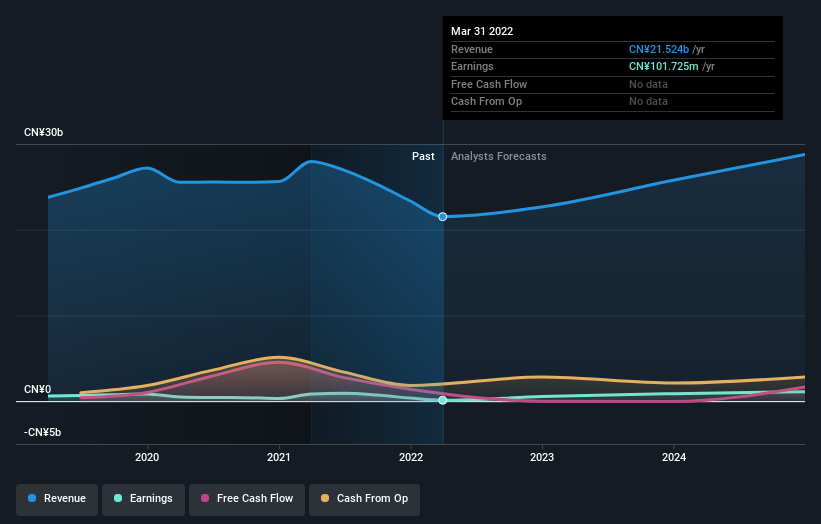Viewport: 821px width, 524px height.
Task: Click the tooltip revenue value CN¥21.524b
Action: [x=659, y=49]
